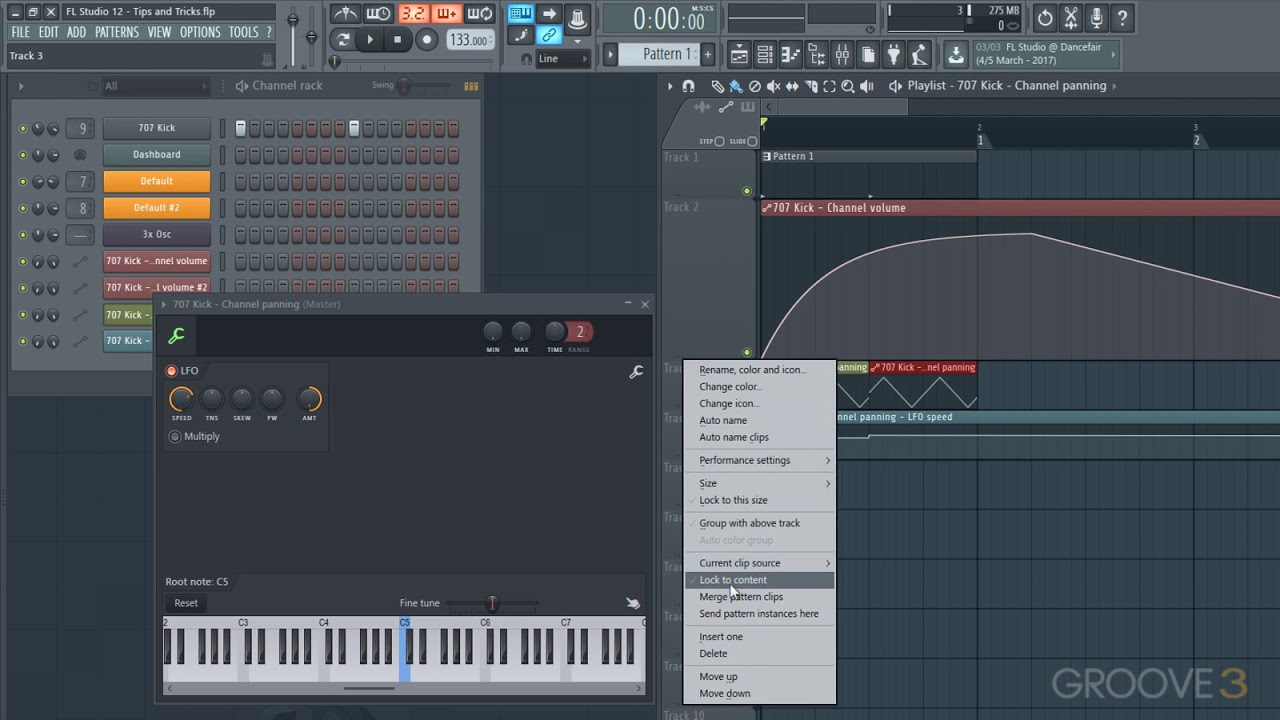The height and width of the screenshot is (720, 1280).
Task: Open the Mixer view icon
Action: [x=842, y=54]
